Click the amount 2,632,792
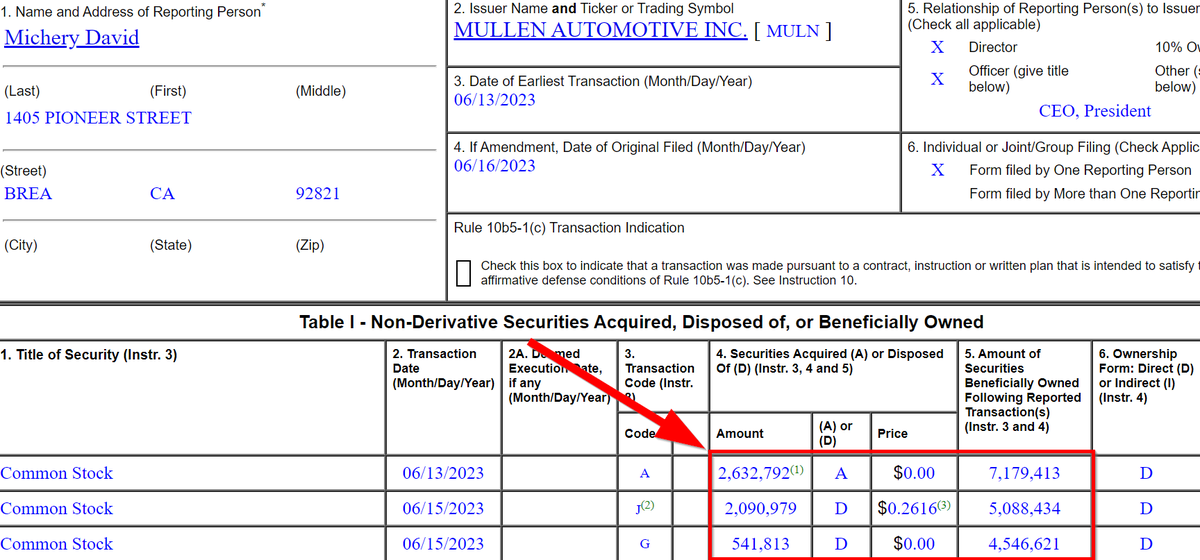Viewport: 1200px width, 560px height. coord(754,473)
